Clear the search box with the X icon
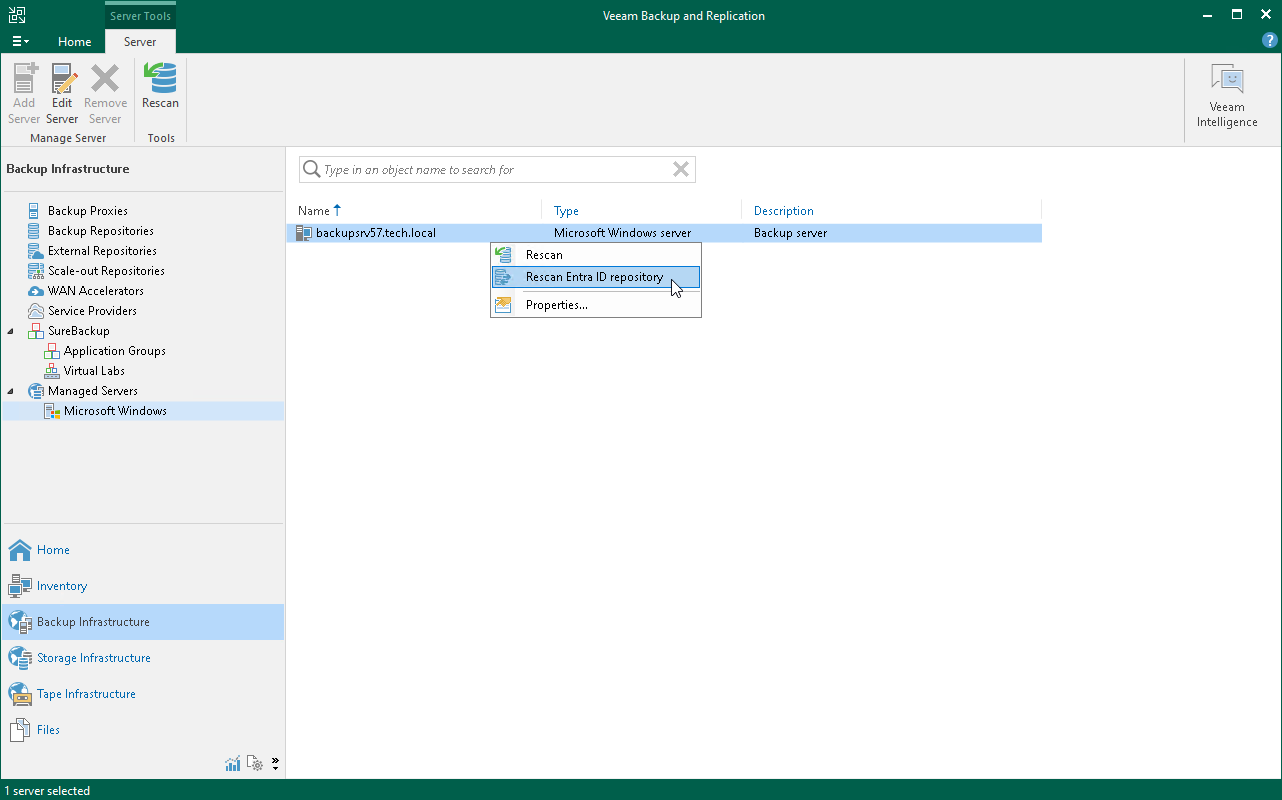This screenshot has height=800, width=1282. [681, 170]
